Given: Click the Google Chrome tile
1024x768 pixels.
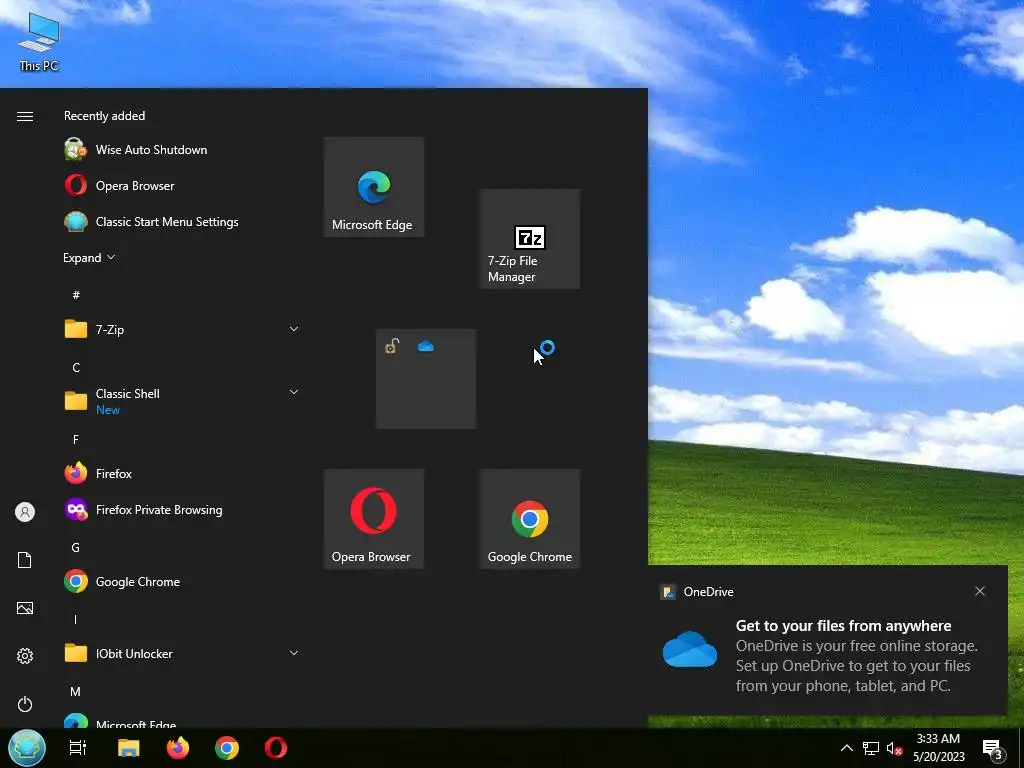Looking at the screenshot, I should coord(530,519).
